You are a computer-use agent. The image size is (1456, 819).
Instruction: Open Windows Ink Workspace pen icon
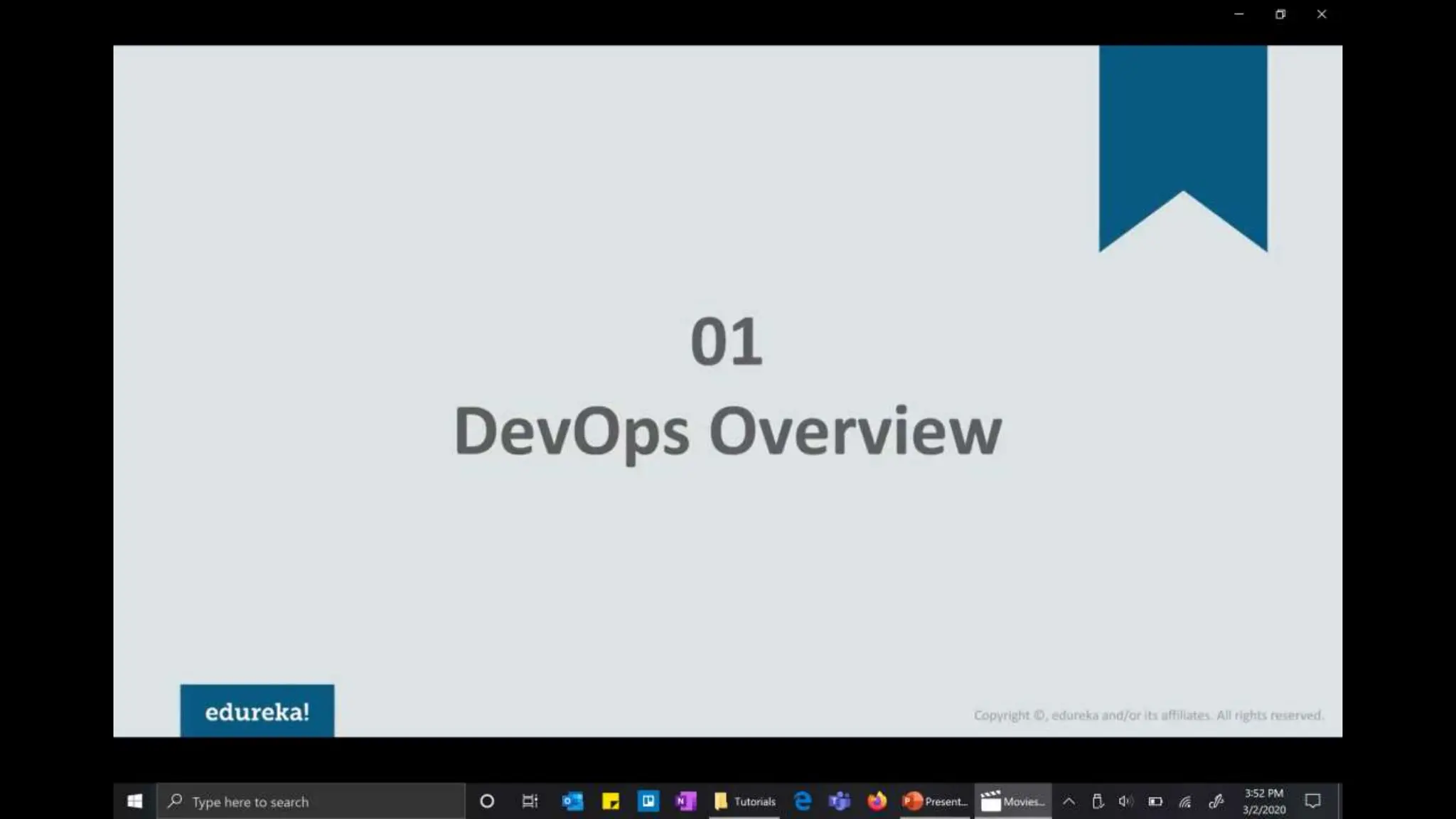(x=1216, y=801)
